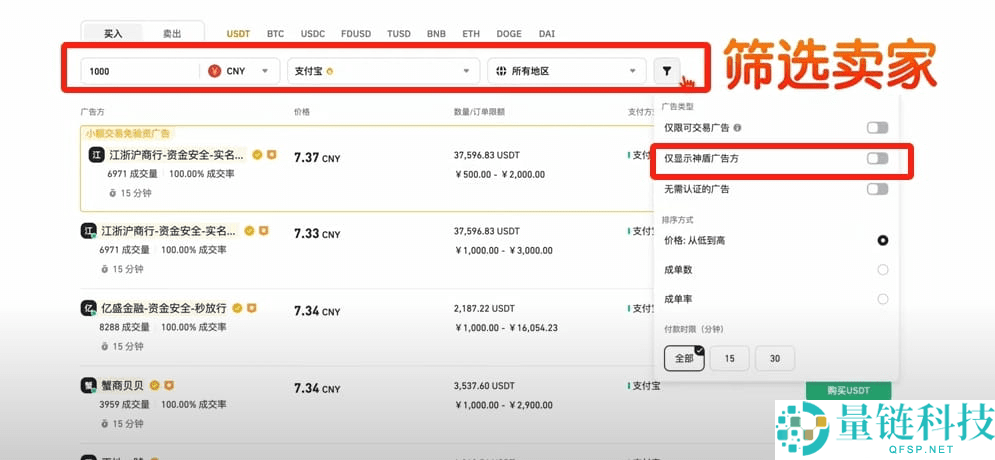The image size is (995, 460).
Task: Click the 数量/订单限额 column header
Action: 479,112
